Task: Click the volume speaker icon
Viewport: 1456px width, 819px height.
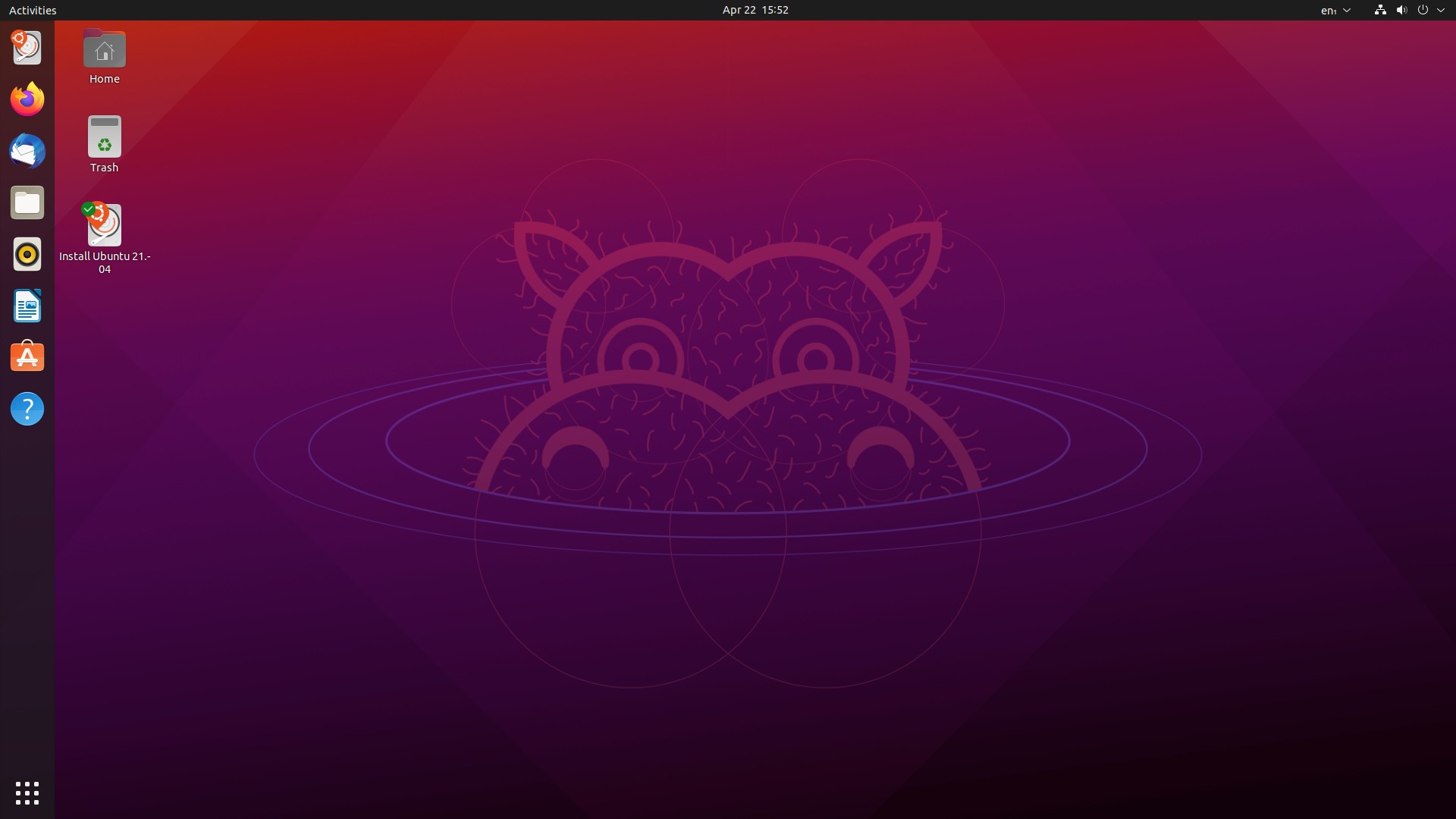Action: point(1401,10)
